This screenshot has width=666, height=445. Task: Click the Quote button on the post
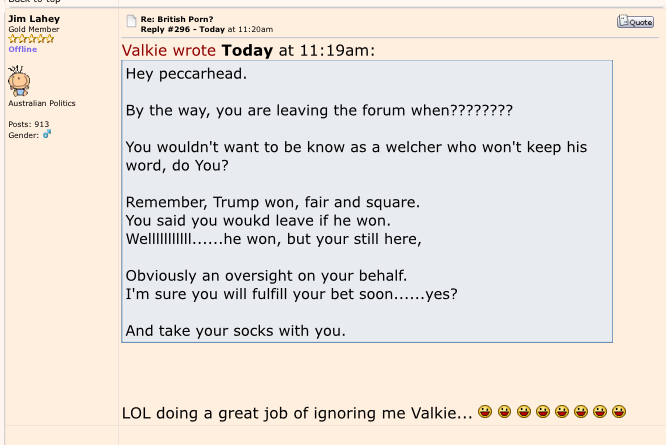click(635, 21)
